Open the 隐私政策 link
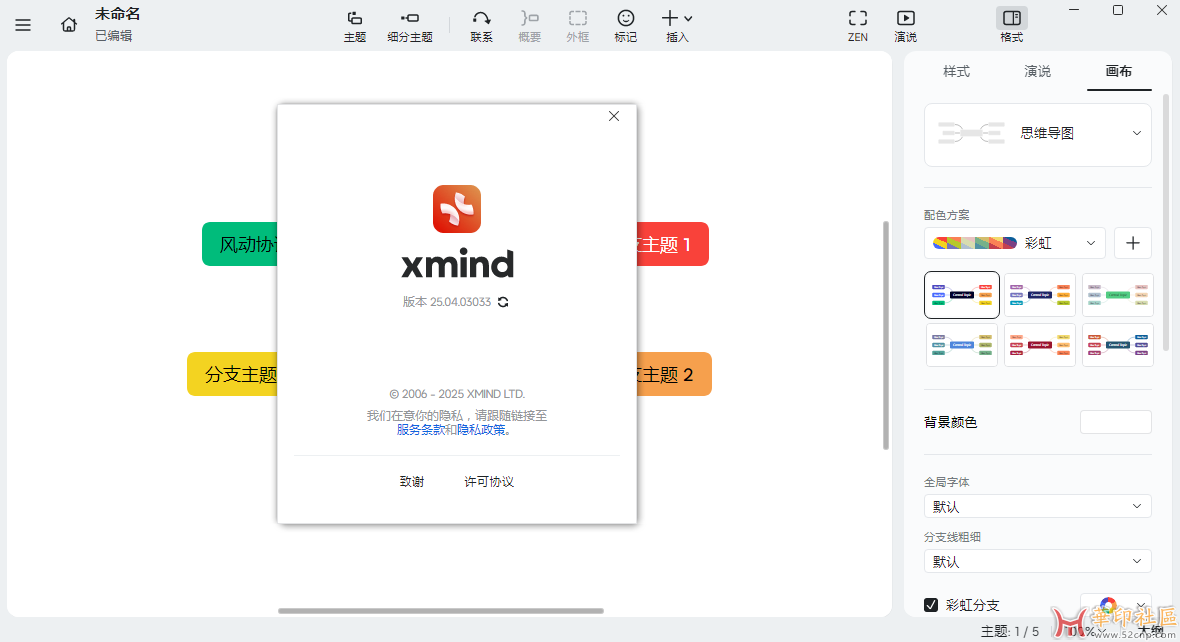Viewport: 1180px width, 642px height. coord(481,430)
